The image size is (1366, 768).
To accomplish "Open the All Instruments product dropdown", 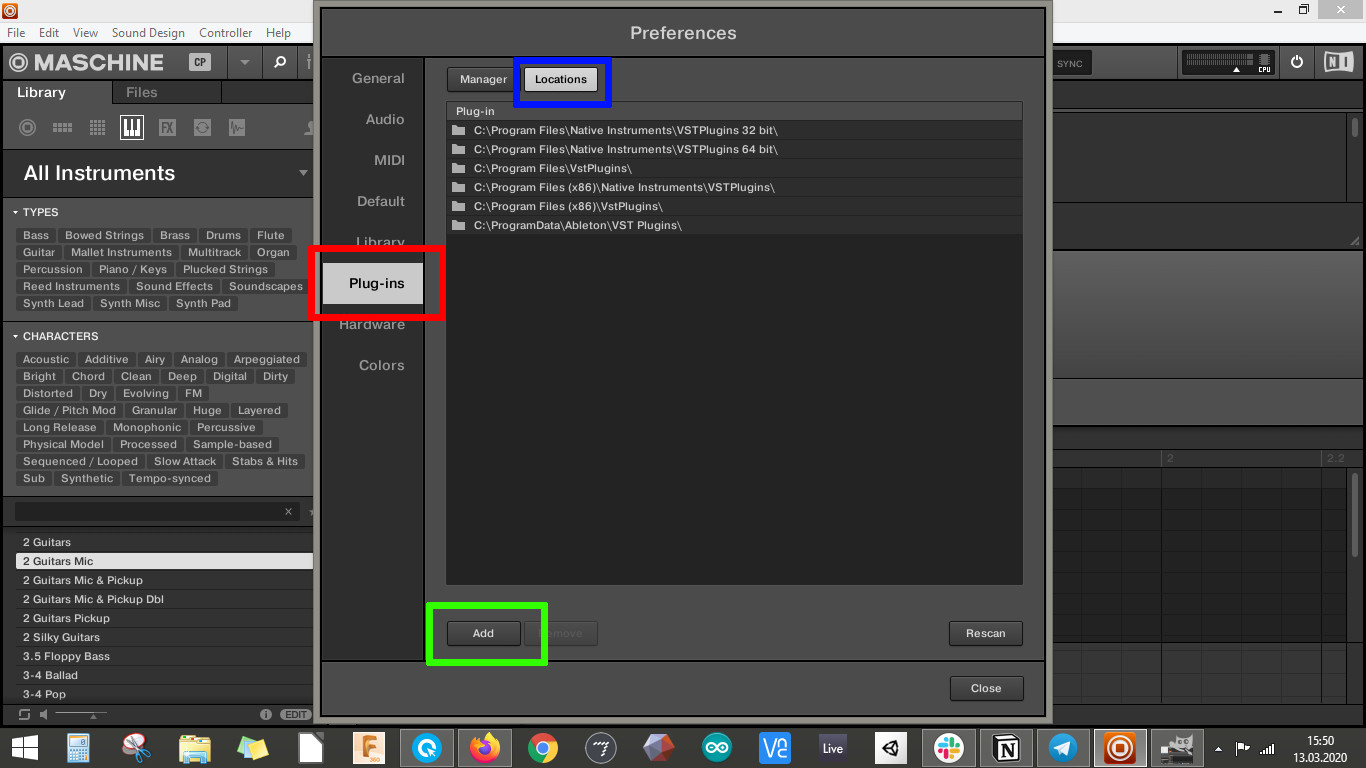I will pos(303,173).
